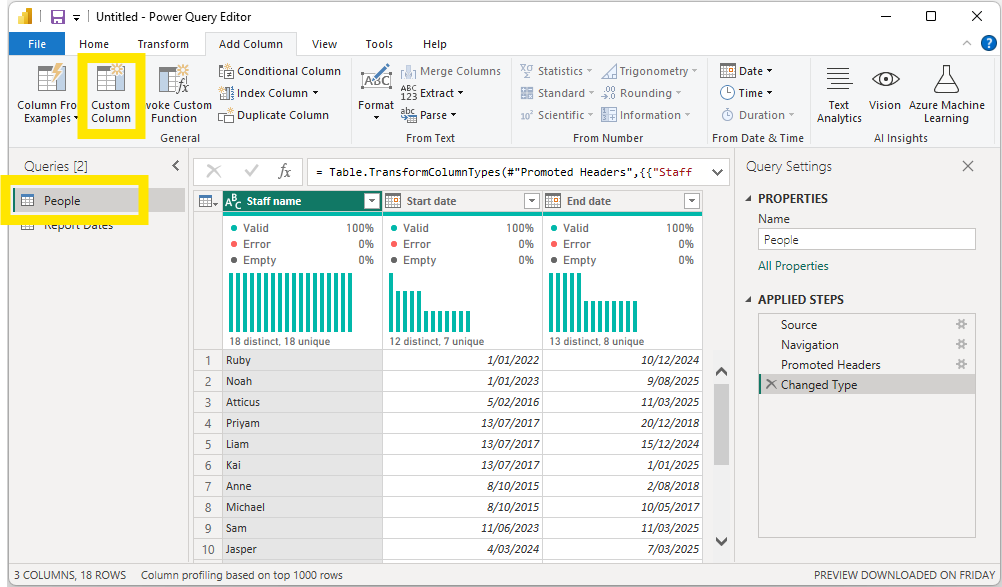Click scroll down arrow of data grid

(721, 542)
